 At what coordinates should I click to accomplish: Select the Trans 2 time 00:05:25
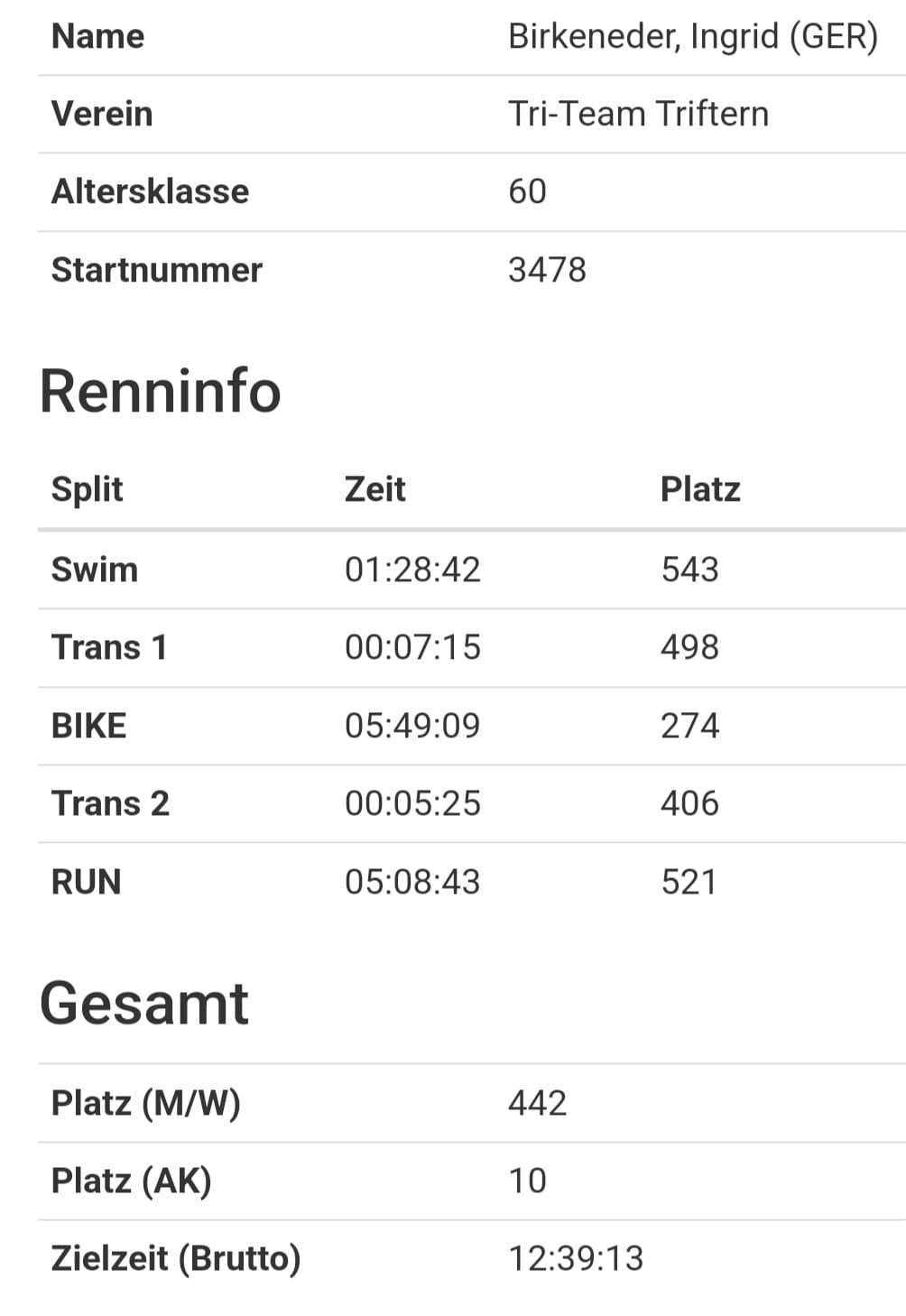[412, 803]
